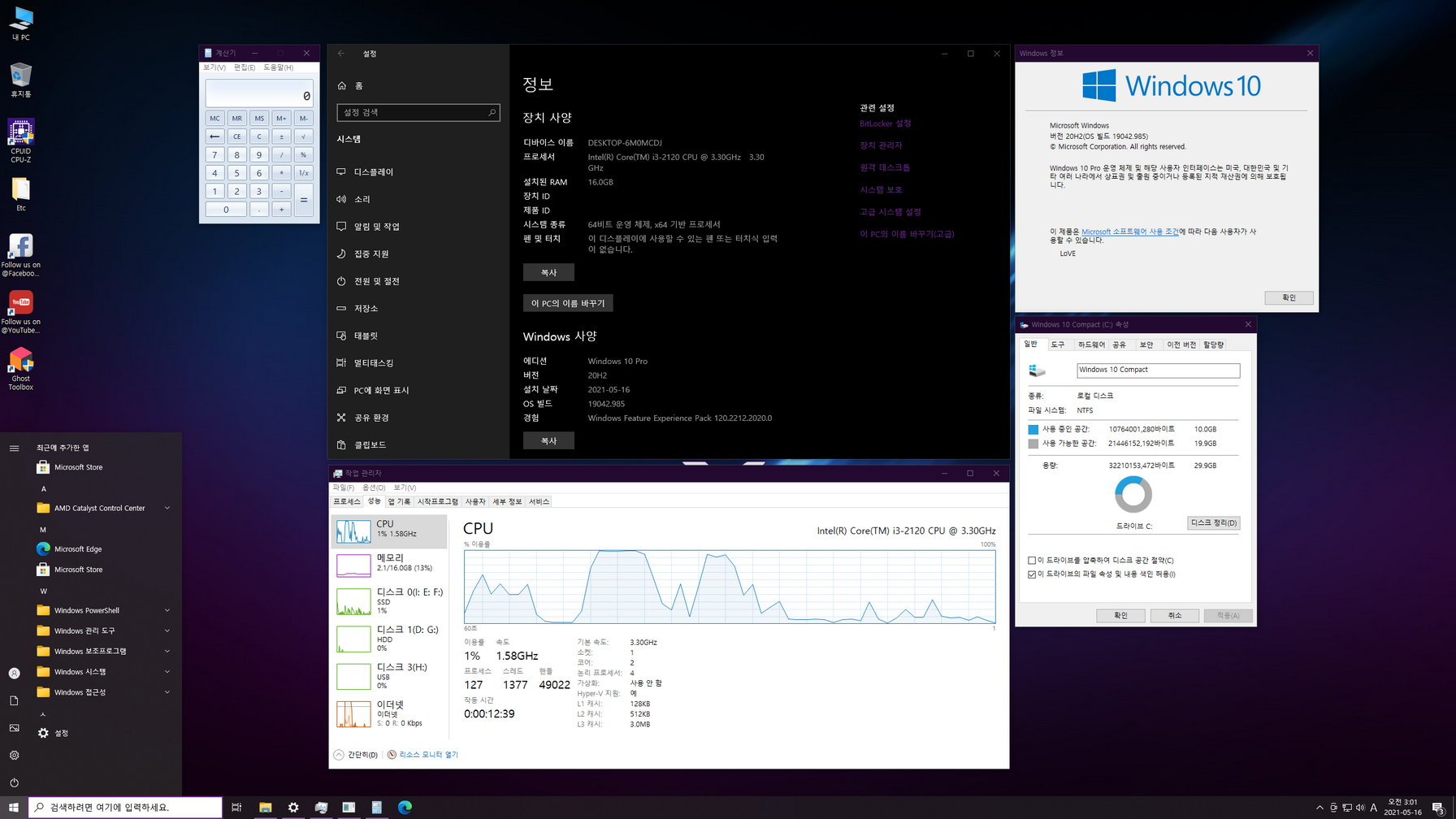This screenshot has height=819, width=1456.
Task: Click the taskbar search box
Action: [125, 807]
